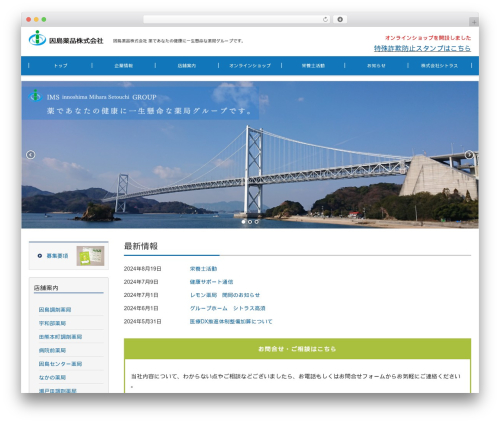Screen dimensions: 500x423
Task: Open the グループホーム シトラス高須 news item
Action: click(x=227, y=308)
